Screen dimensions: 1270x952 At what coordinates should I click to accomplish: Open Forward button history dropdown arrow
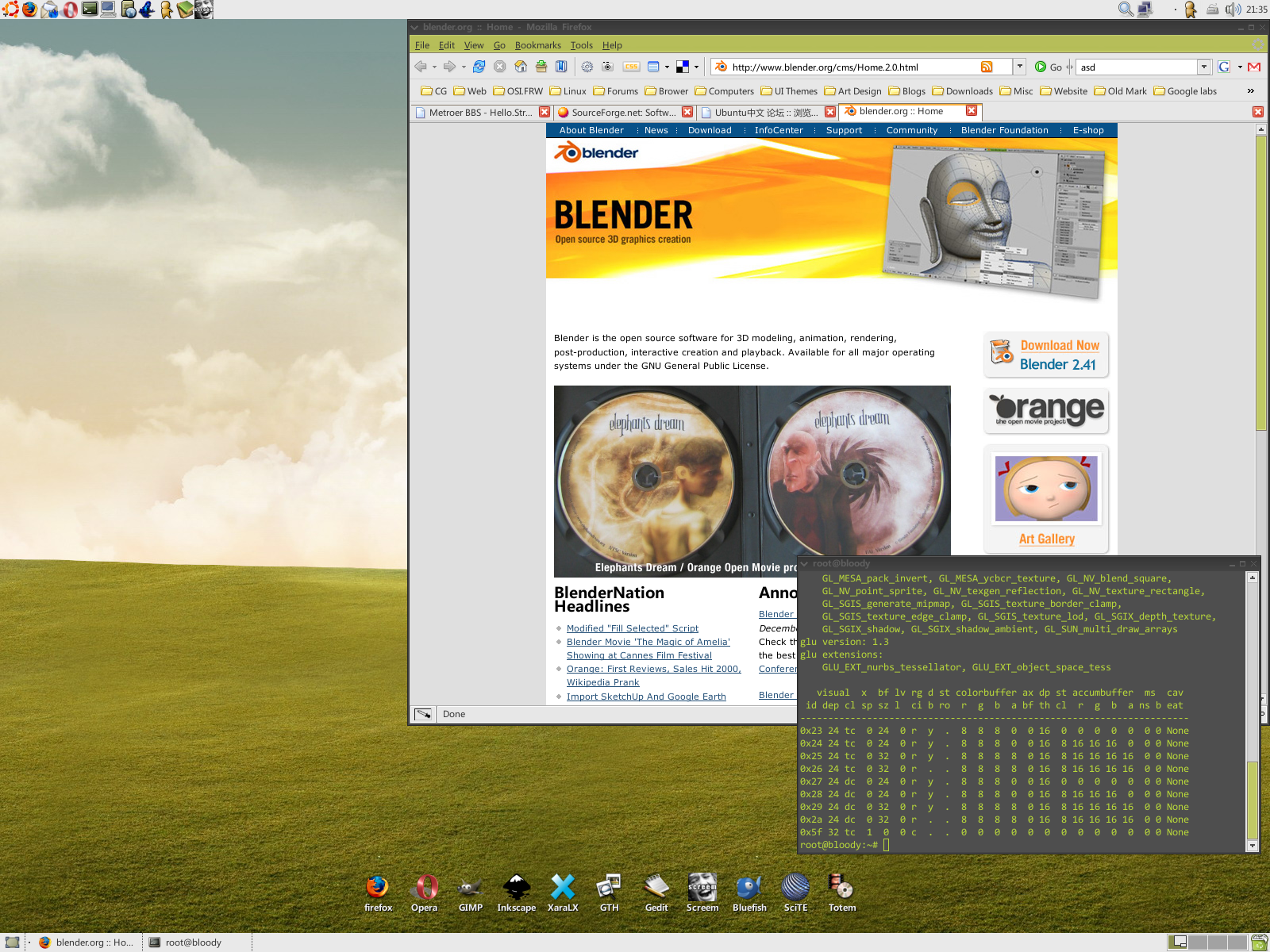tap(464, 67)
